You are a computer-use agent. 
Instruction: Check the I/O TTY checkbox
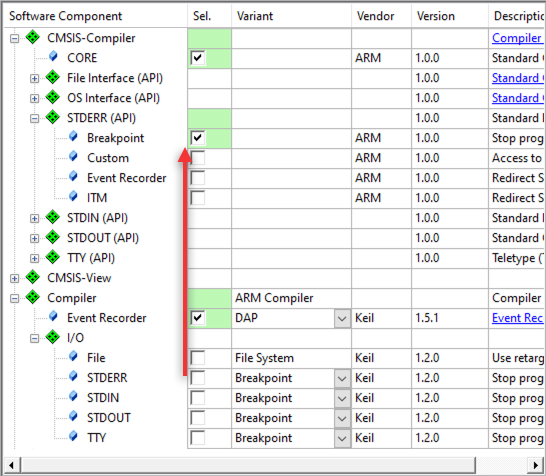tap(198, 438)
